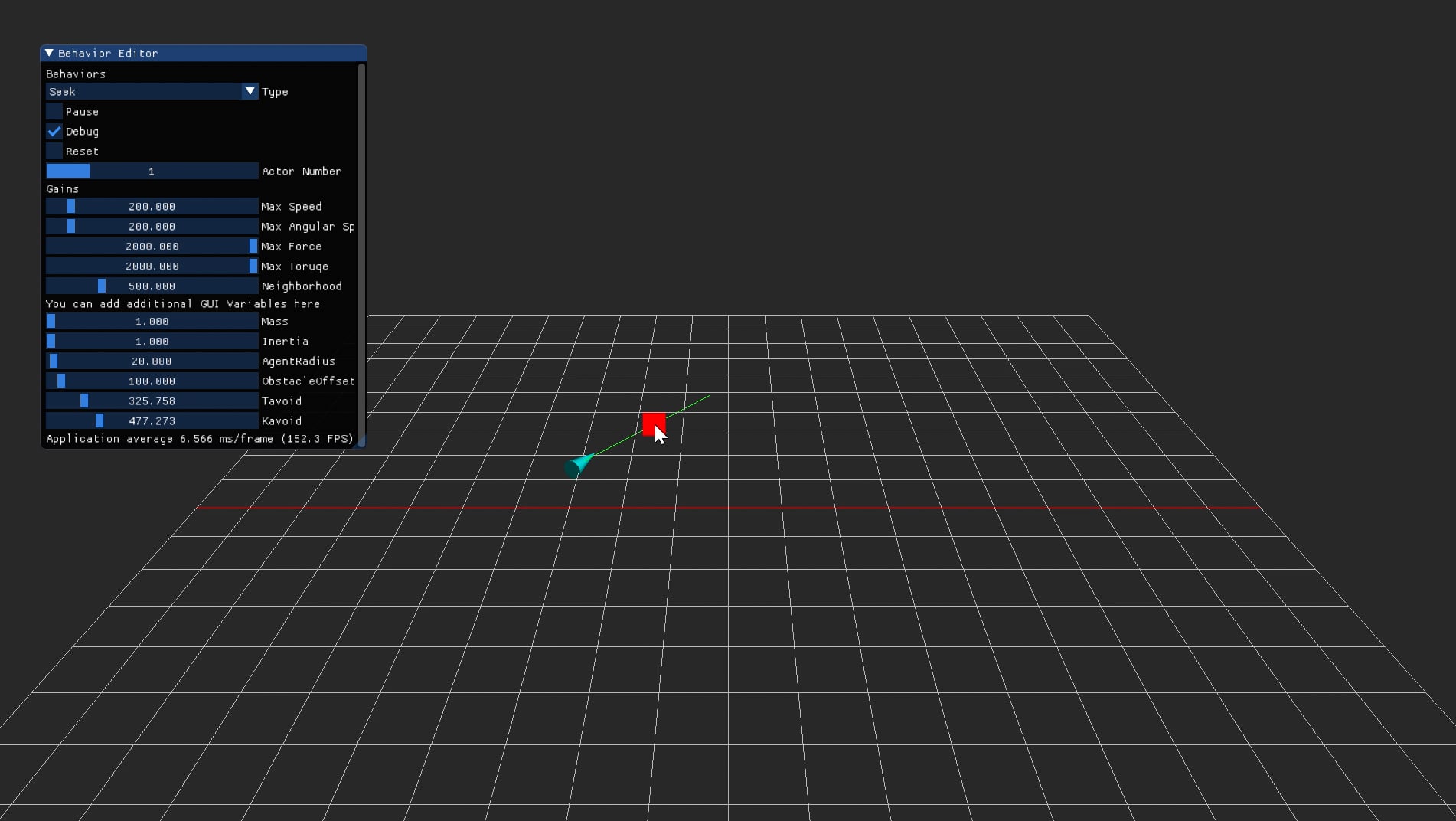Click the Max Force slider

pos(152,247)
